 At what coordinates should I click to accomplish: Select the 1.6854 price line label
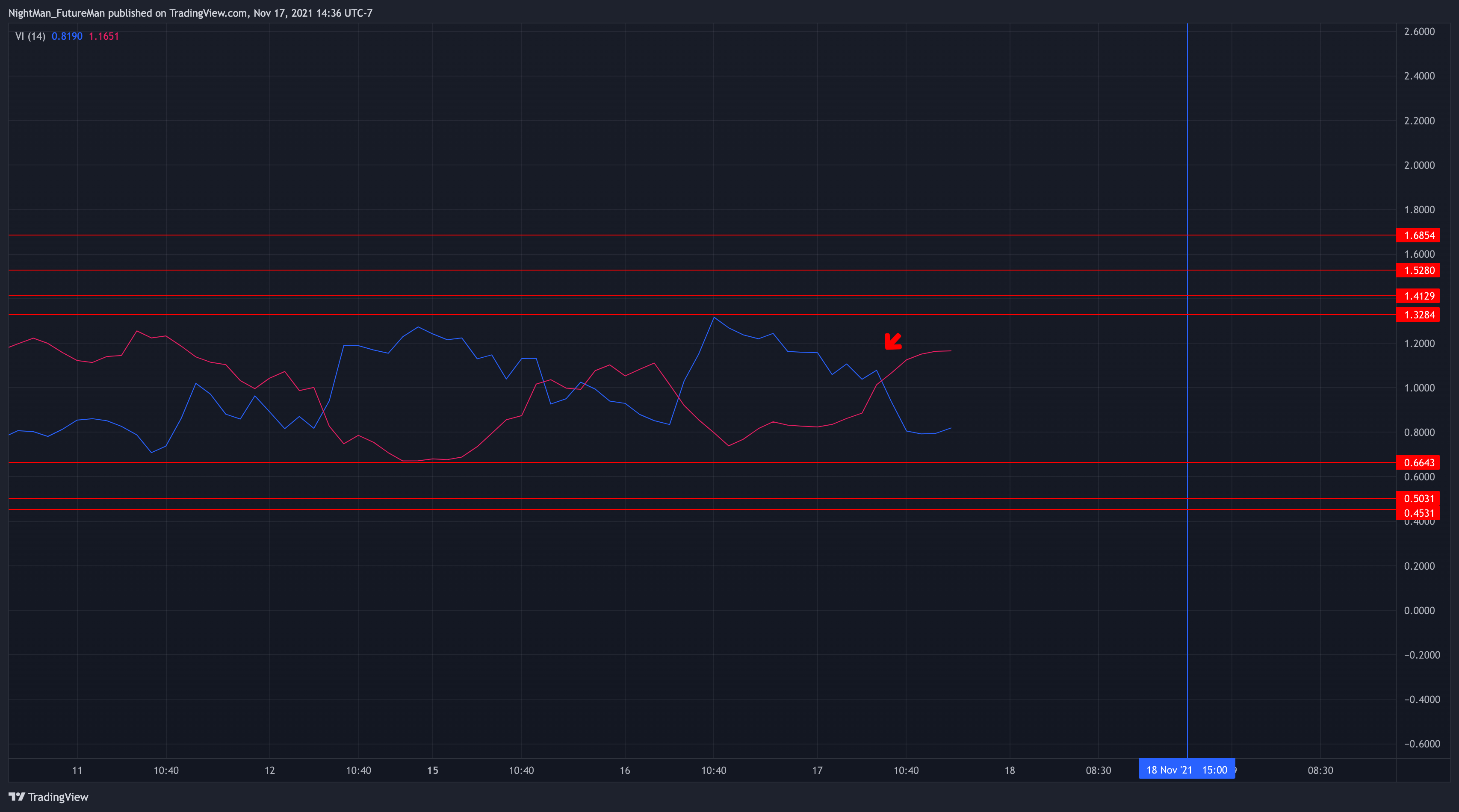(x=1418, y=235)
